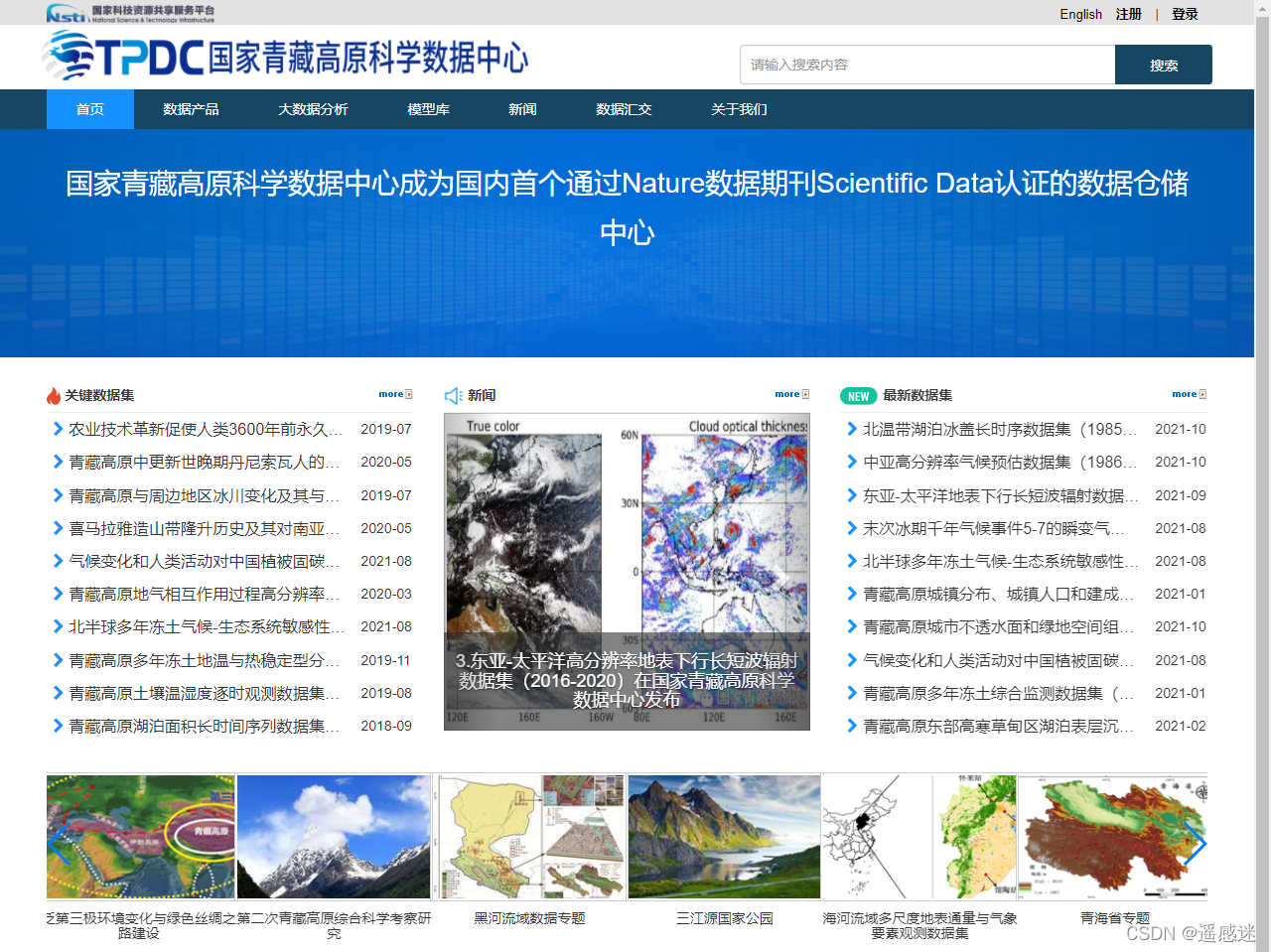
Task: Click the chevron beside 北温带湖泊冰盖长时序数据集
Action: 852,429
